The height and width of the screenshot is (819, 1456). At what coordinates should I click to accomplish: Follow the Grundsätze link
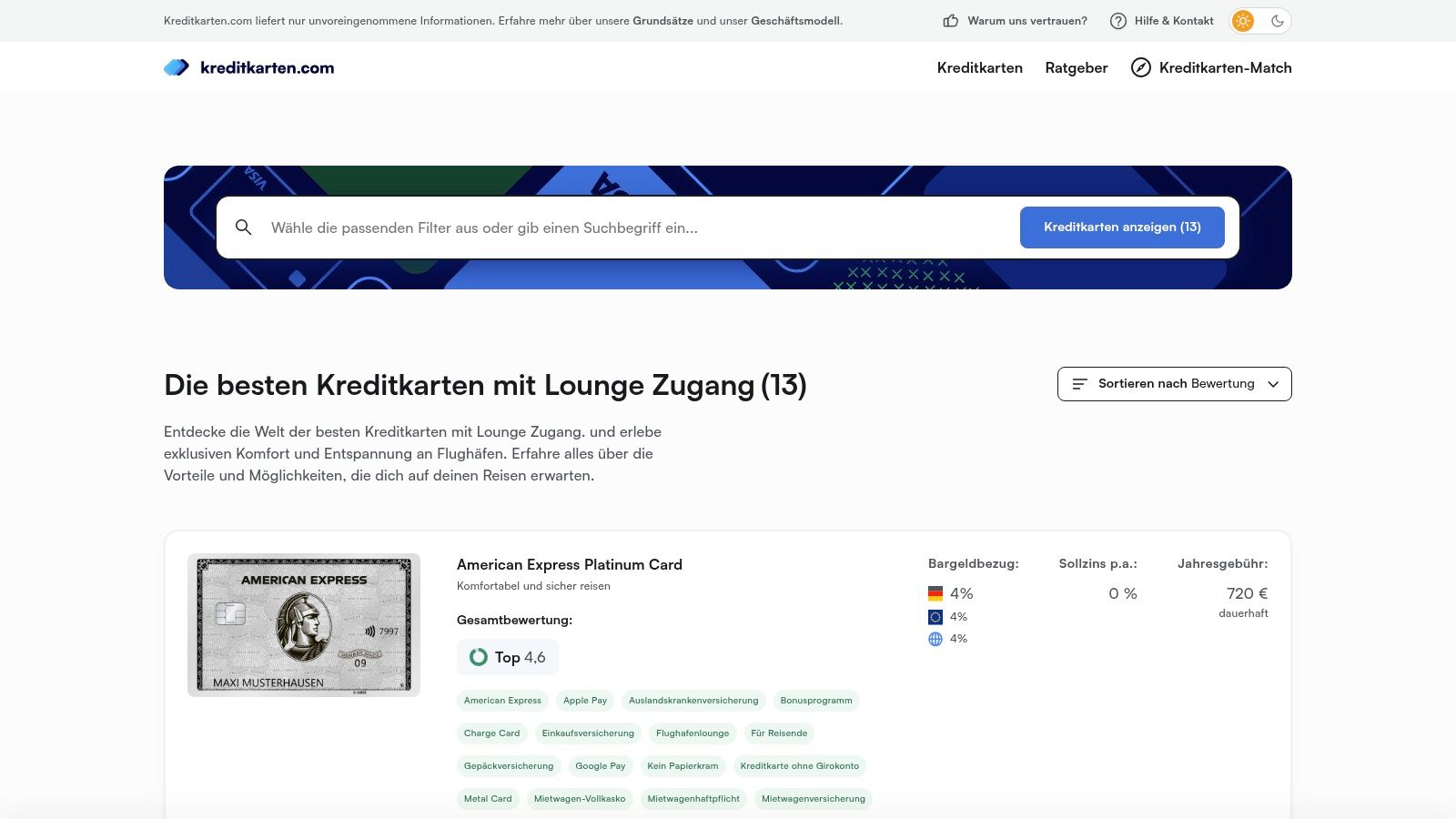pos(663,21)
